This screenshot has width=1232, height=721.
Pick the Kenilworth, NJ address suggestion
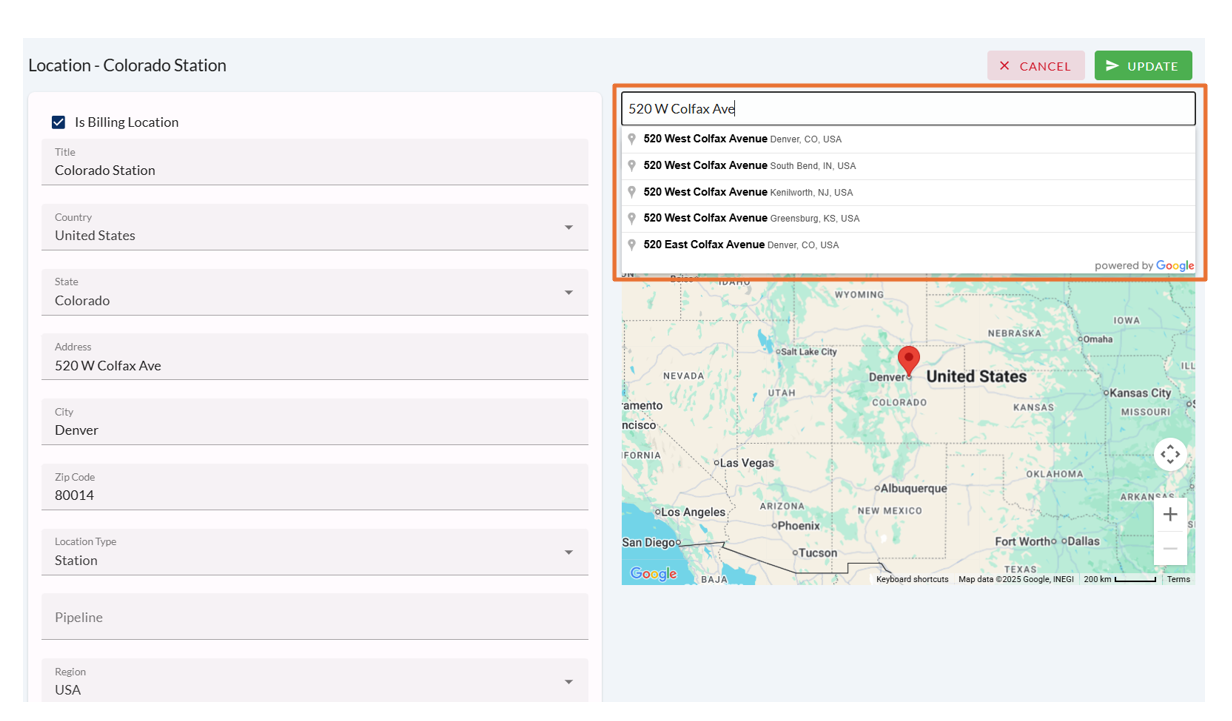[748, 192]
